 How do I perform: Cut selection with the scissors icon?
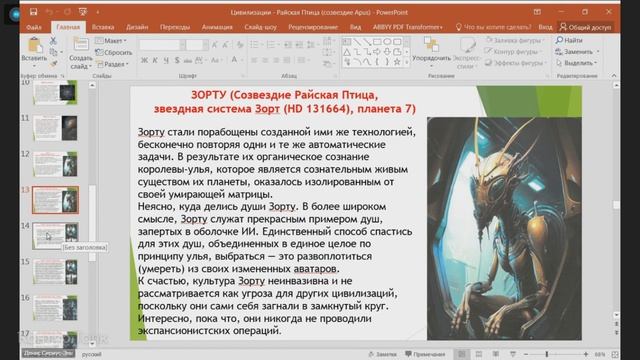tap(53, 41)
